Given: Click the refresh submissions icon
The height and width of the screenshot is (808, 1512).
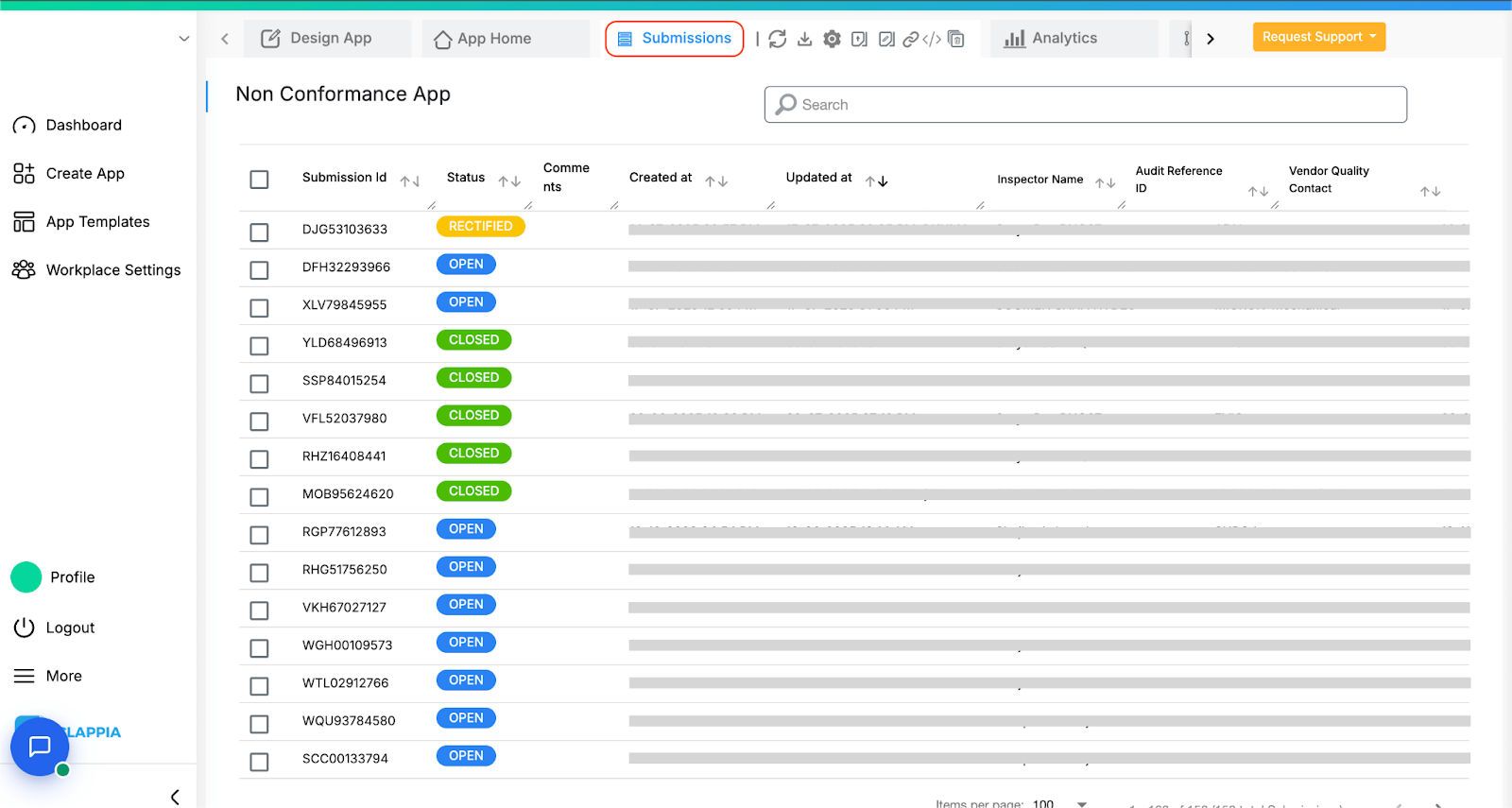Looking at the screenshot, I should click(x=777, y=39).
